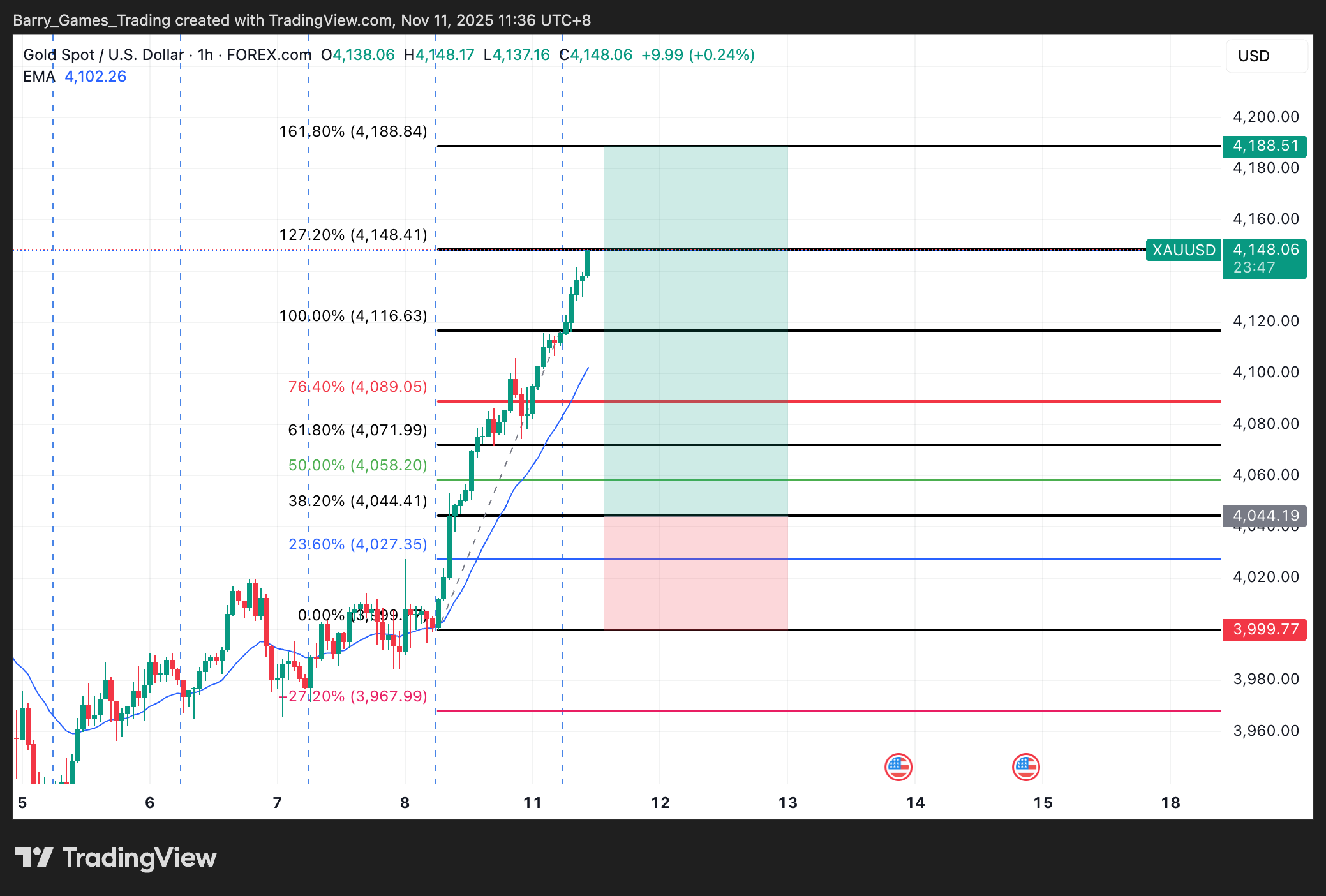This screenshot has width=1326, height=896.
Task: Click the 4,200.00 level on the price axis
Action: point(1265,117)
